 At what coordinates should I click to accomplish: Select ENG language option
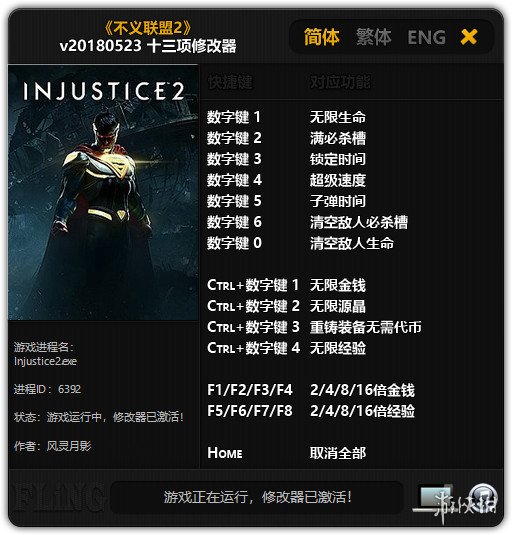[426, 38]
